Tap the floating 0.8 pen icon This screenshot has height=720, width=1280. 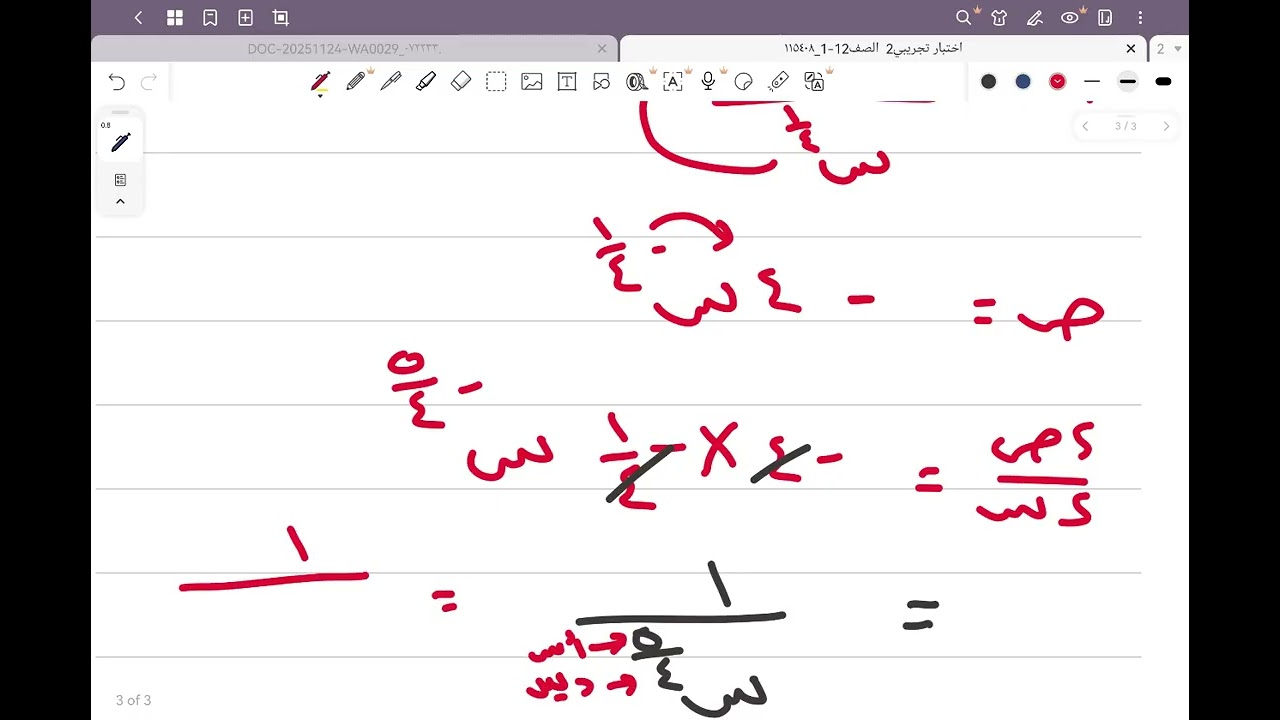point(120,143)
